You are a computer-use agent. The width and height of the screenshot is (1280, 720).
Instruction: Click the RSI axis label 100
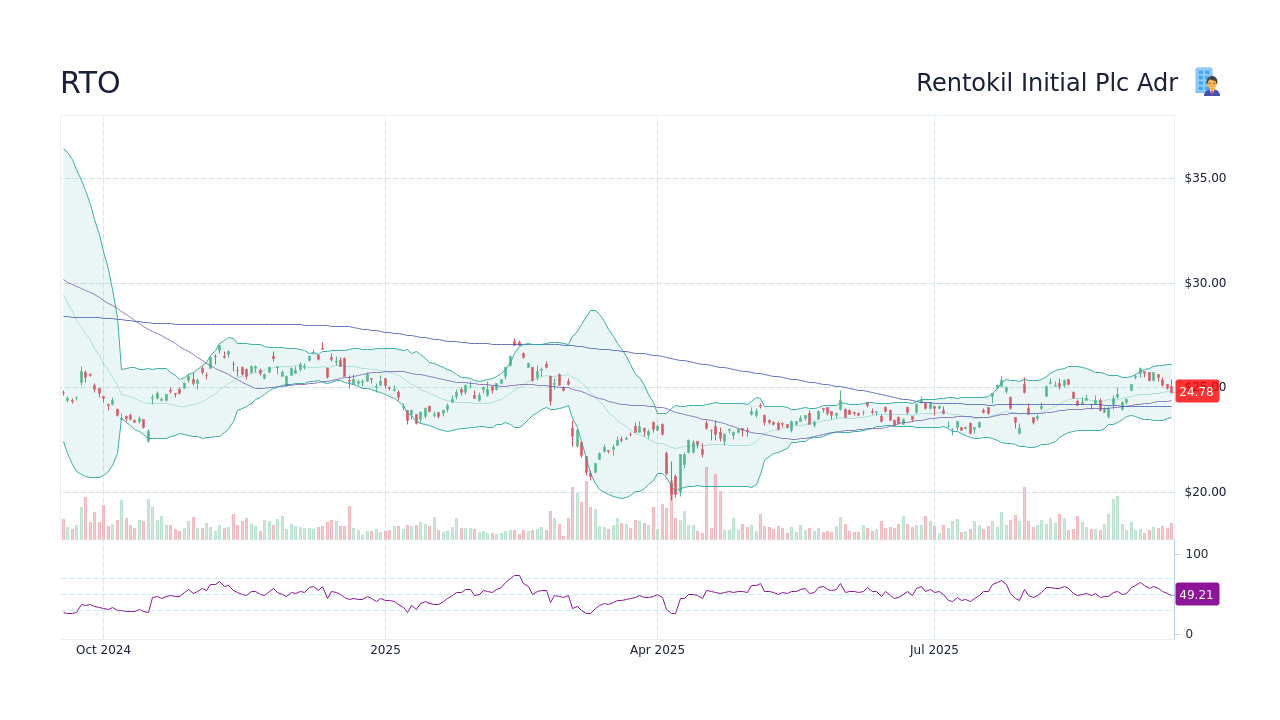(1197, 554)
